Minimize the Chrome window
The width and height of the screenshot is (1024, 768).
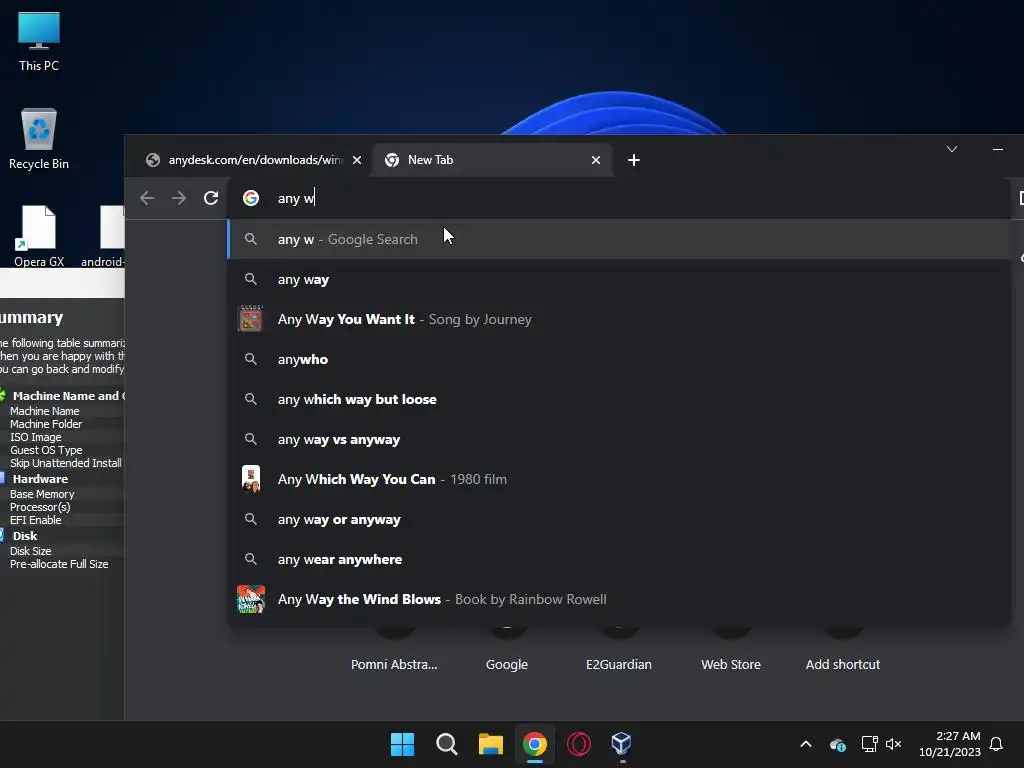[998, 150]
